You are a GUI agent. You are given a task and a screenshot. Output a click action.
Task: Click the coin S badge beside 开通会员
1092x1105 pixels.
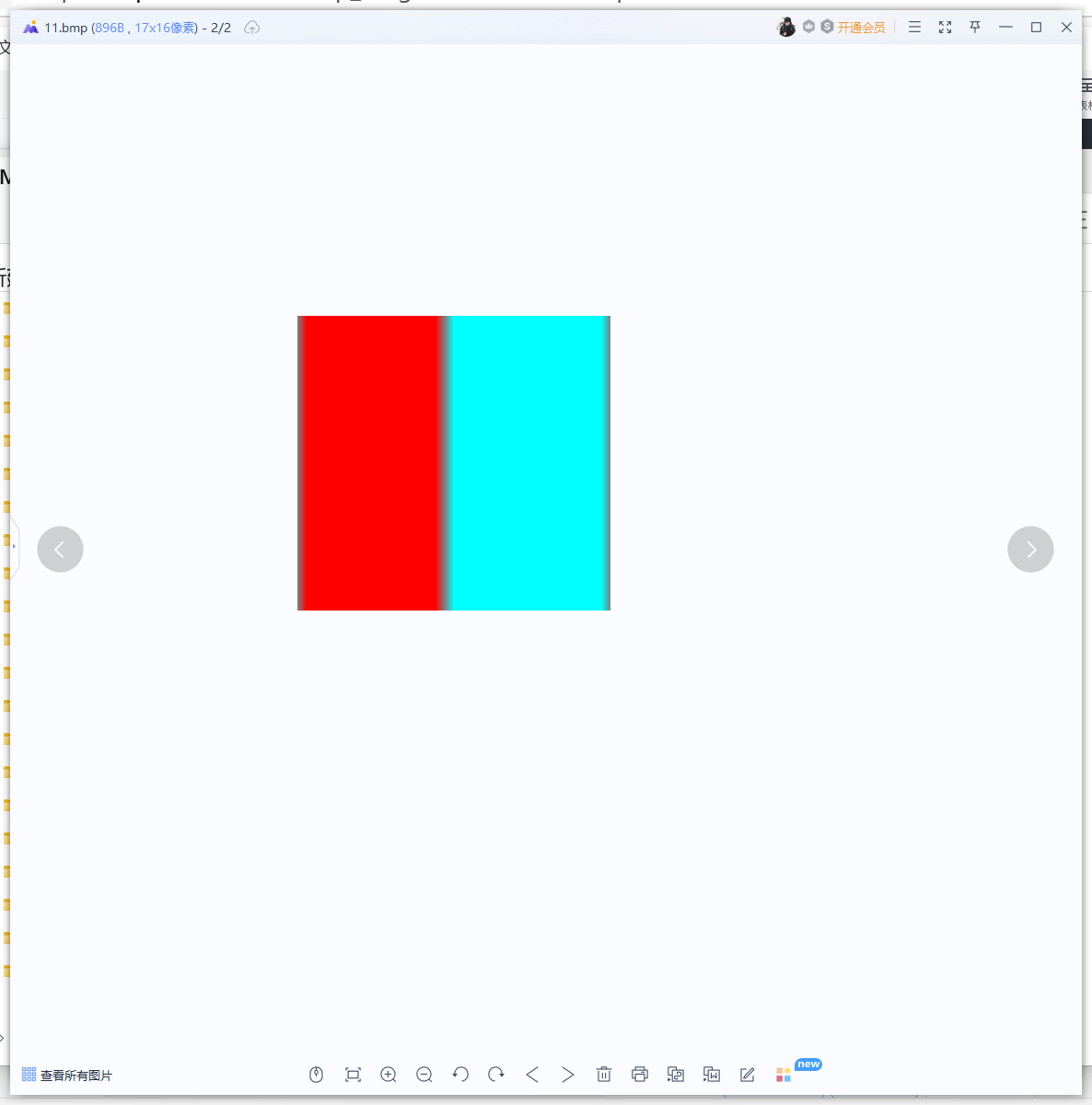pos(827,27)
